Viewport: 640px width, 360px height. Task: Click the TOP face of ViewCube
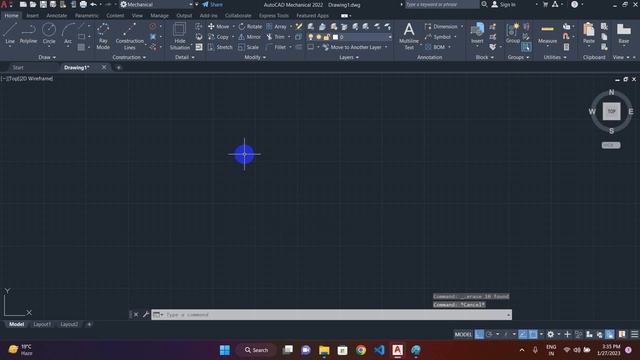click(611, 111)
